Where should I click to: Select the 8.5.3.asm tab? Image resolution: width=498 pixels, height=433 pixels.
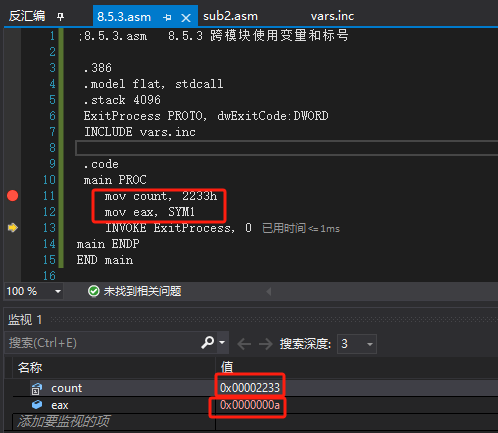[124, 17]
